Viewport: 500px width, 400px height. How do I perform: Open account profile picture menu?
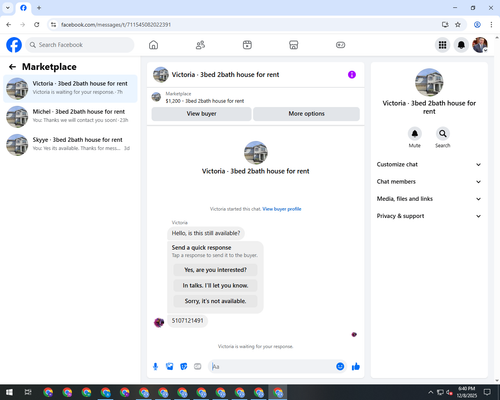point(480,45)
